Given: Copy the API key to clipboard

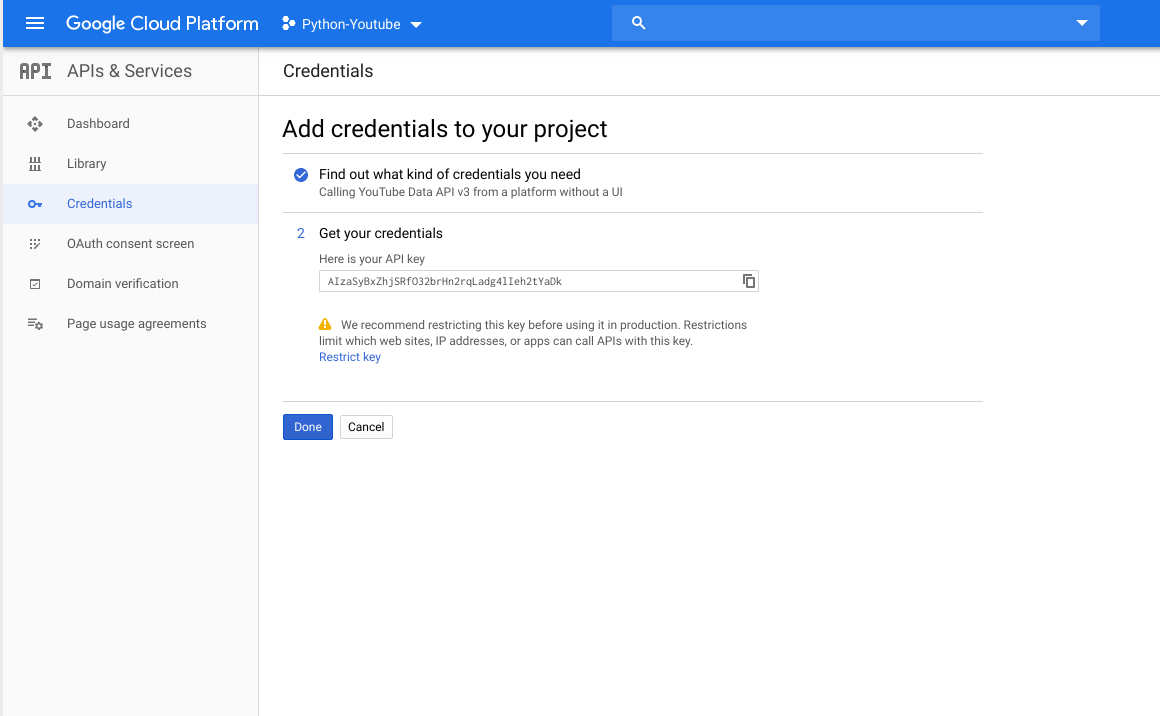Looking at the screenshot, I should click(x=749, y=281).
